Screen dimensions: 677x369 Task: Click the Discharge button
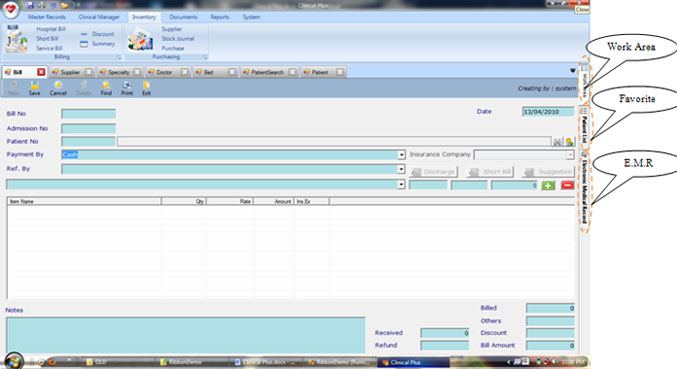433,172
